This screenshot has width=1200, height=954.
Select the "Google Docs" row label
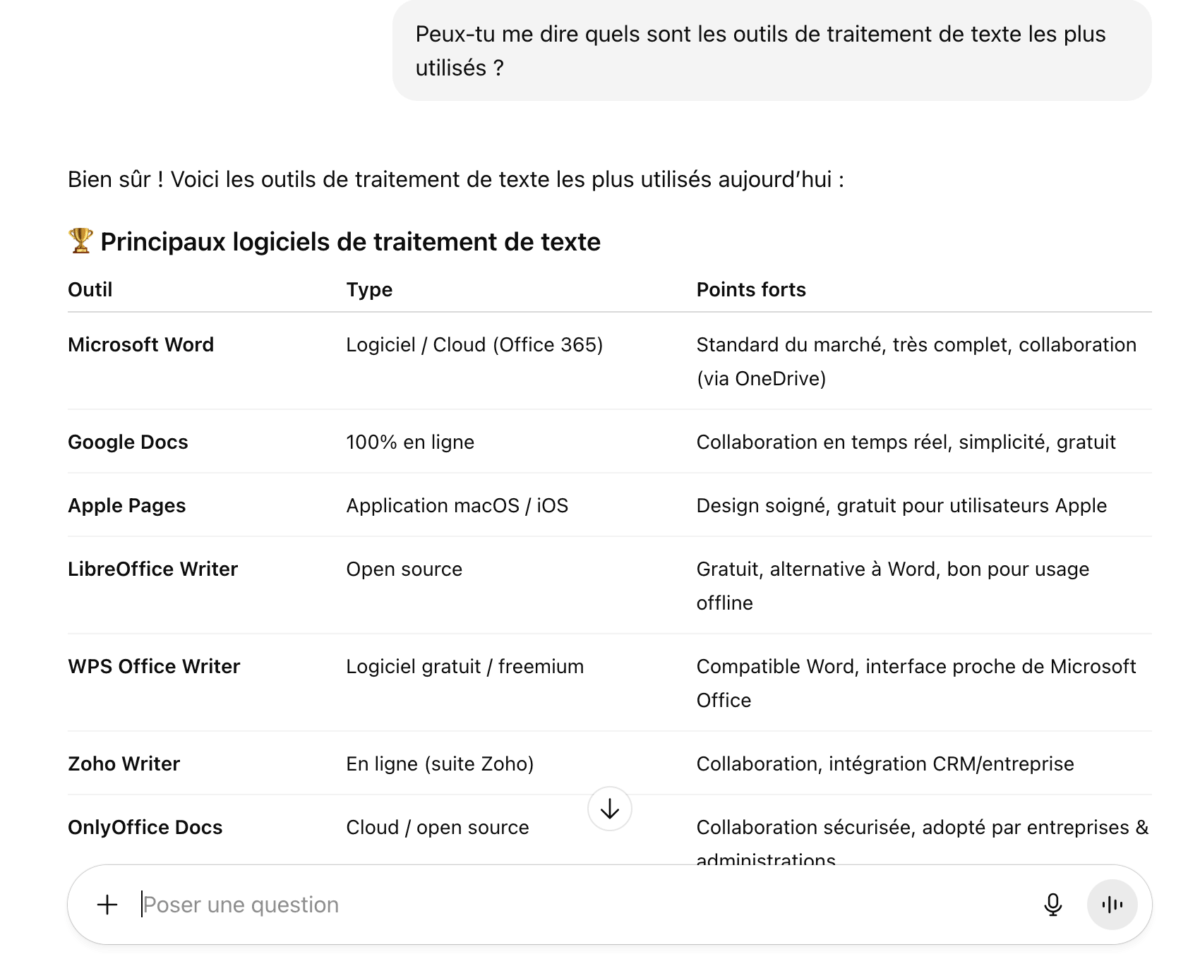pyautogui.click(x=128, y=442)
